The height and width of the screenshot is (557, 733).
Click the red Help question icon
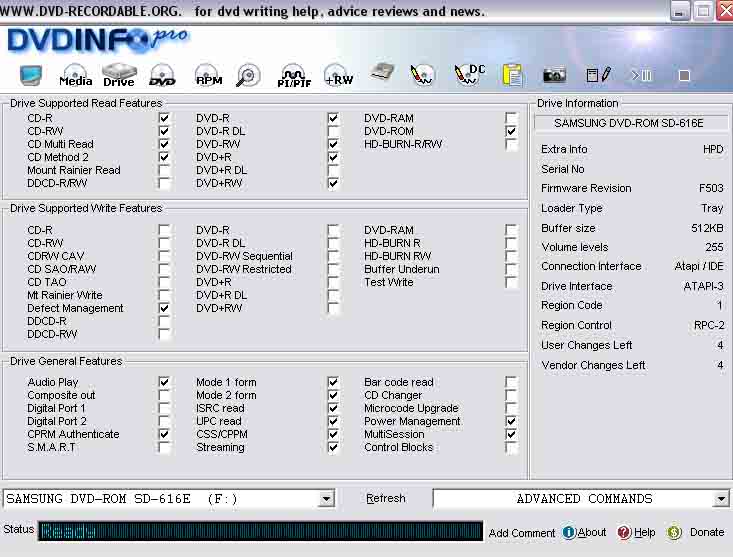[x=624, y=532]
